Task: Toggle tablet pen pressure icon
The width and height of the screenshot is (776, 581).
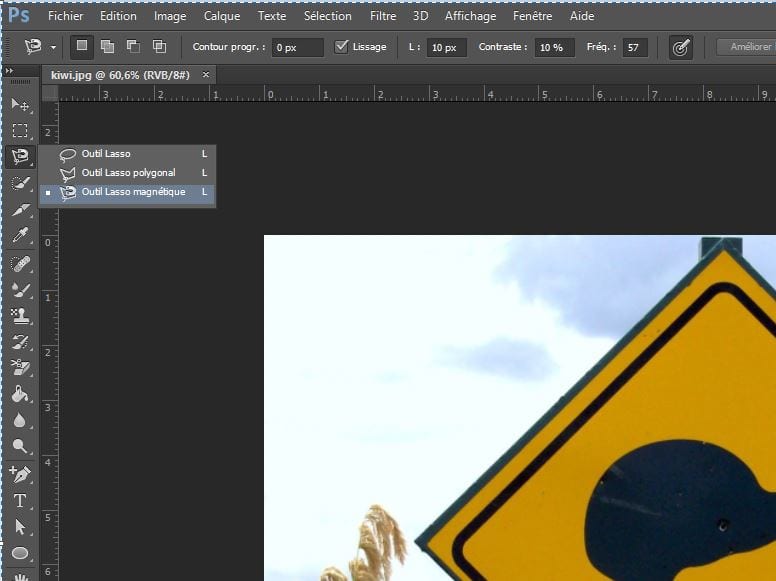Action: click(680, 48)
